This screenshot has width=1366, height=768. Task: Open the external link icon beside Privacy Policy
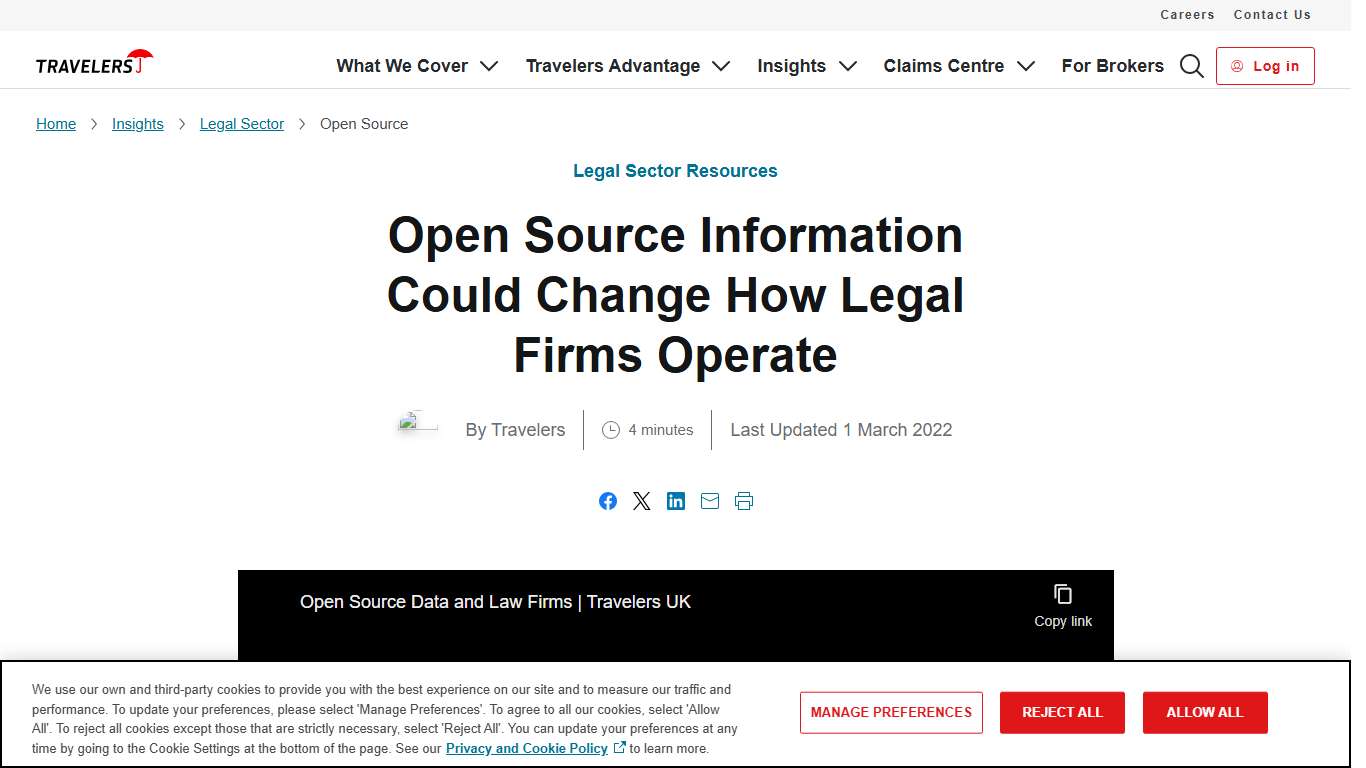pyautogui.click(x=619, y=746)
